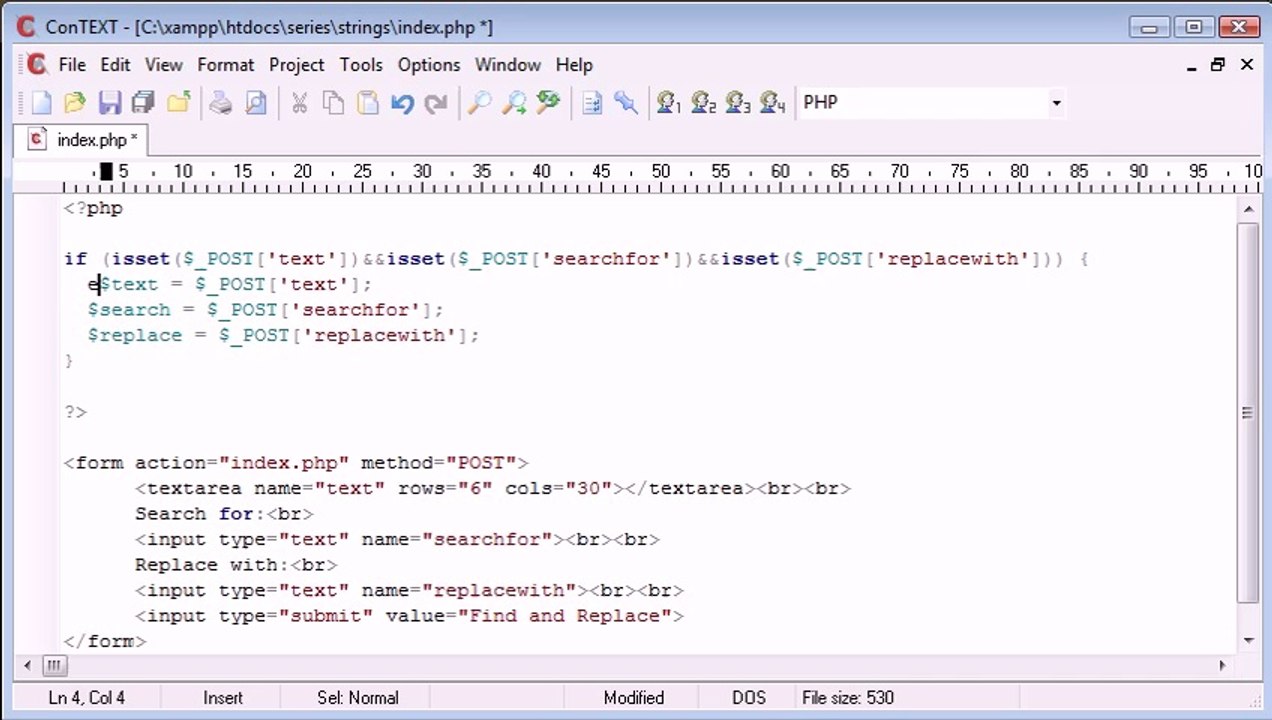Run user command 4 icon

tap(772, 102)
